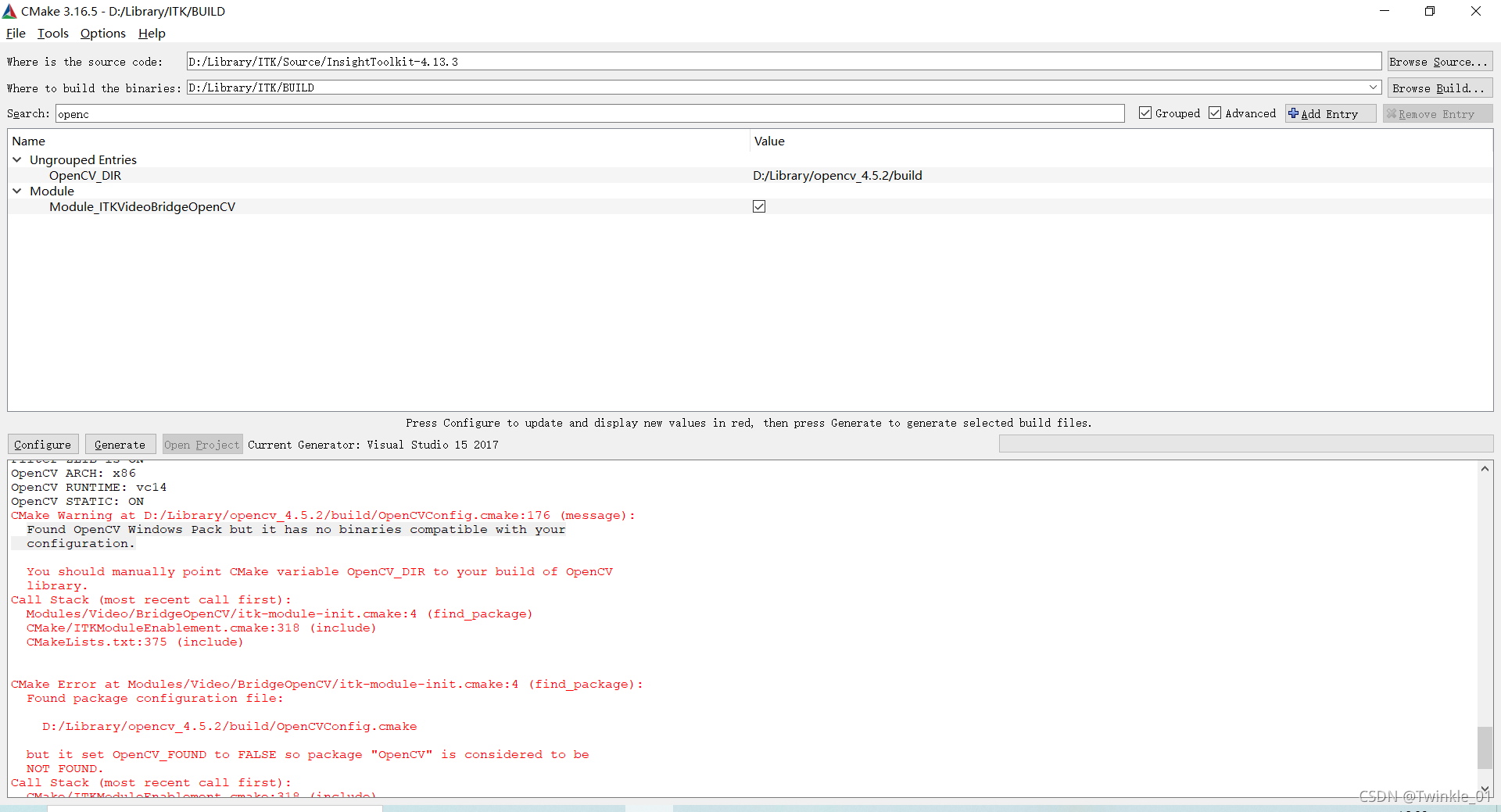The width and height of the screenshot is (1501, 812).
Task: Click the output log scrollbar thumb
Action: (x=1485, y=748)
